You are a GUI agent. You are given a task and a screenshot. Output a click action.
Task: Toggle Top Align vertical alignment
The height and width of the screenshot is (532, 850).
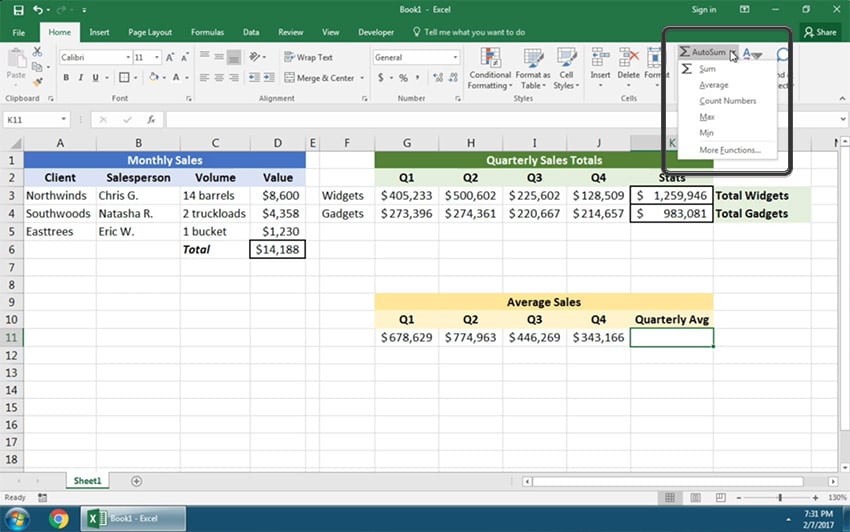coord(204,56)
